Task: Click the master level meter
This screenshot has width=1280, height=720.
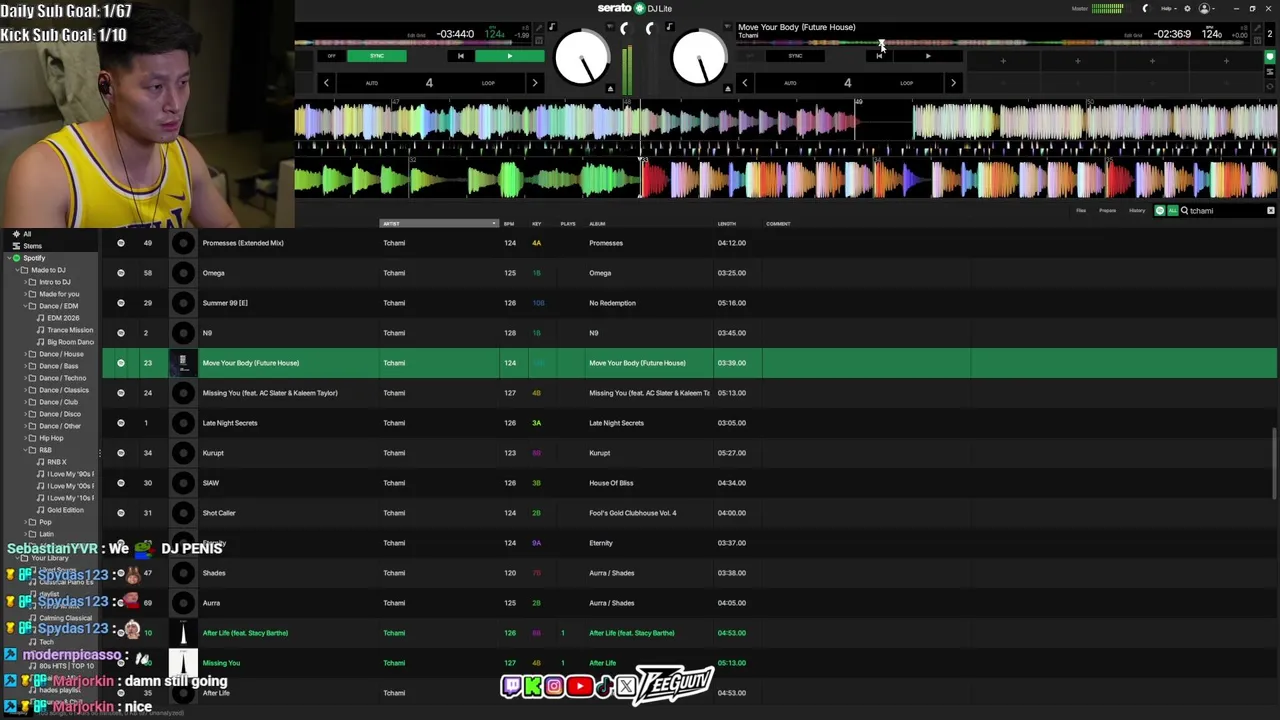Action: pyautogui.click(x=1107, y=9)
